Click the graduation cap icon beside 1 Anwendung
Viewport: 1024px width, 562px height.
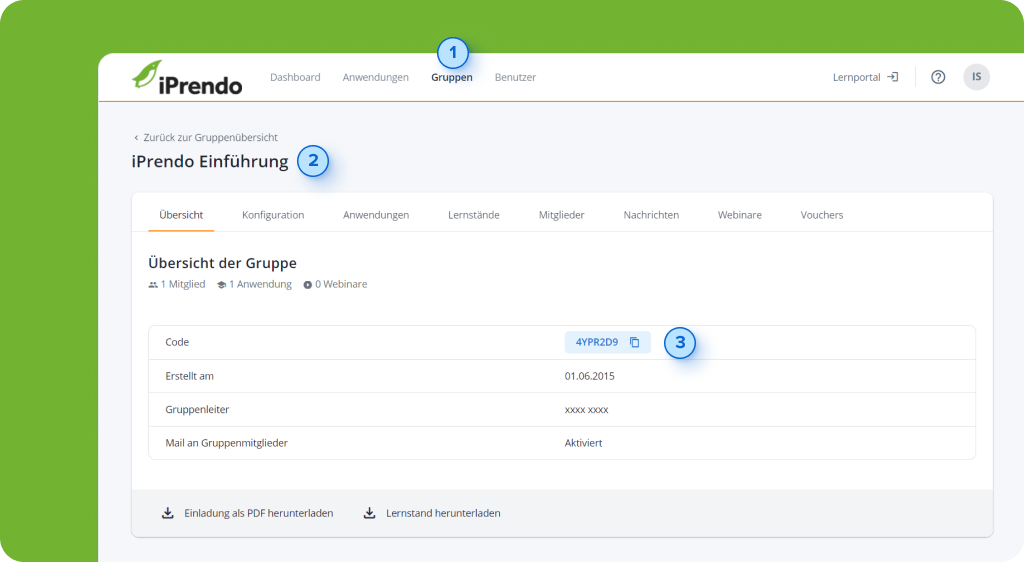(x=221, y=285)
